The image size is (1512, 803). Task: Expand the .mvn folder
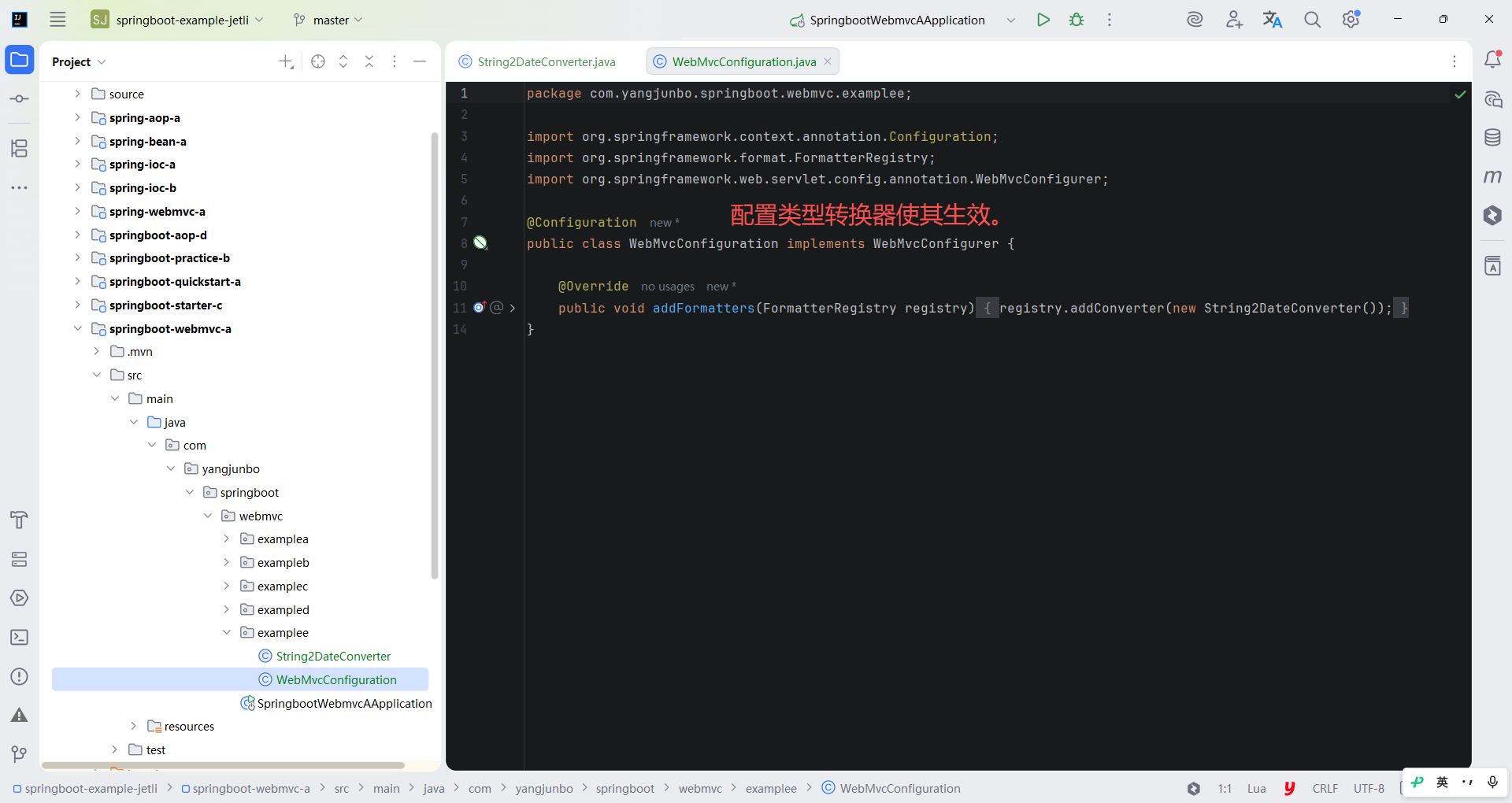click(x=96, y=351)
